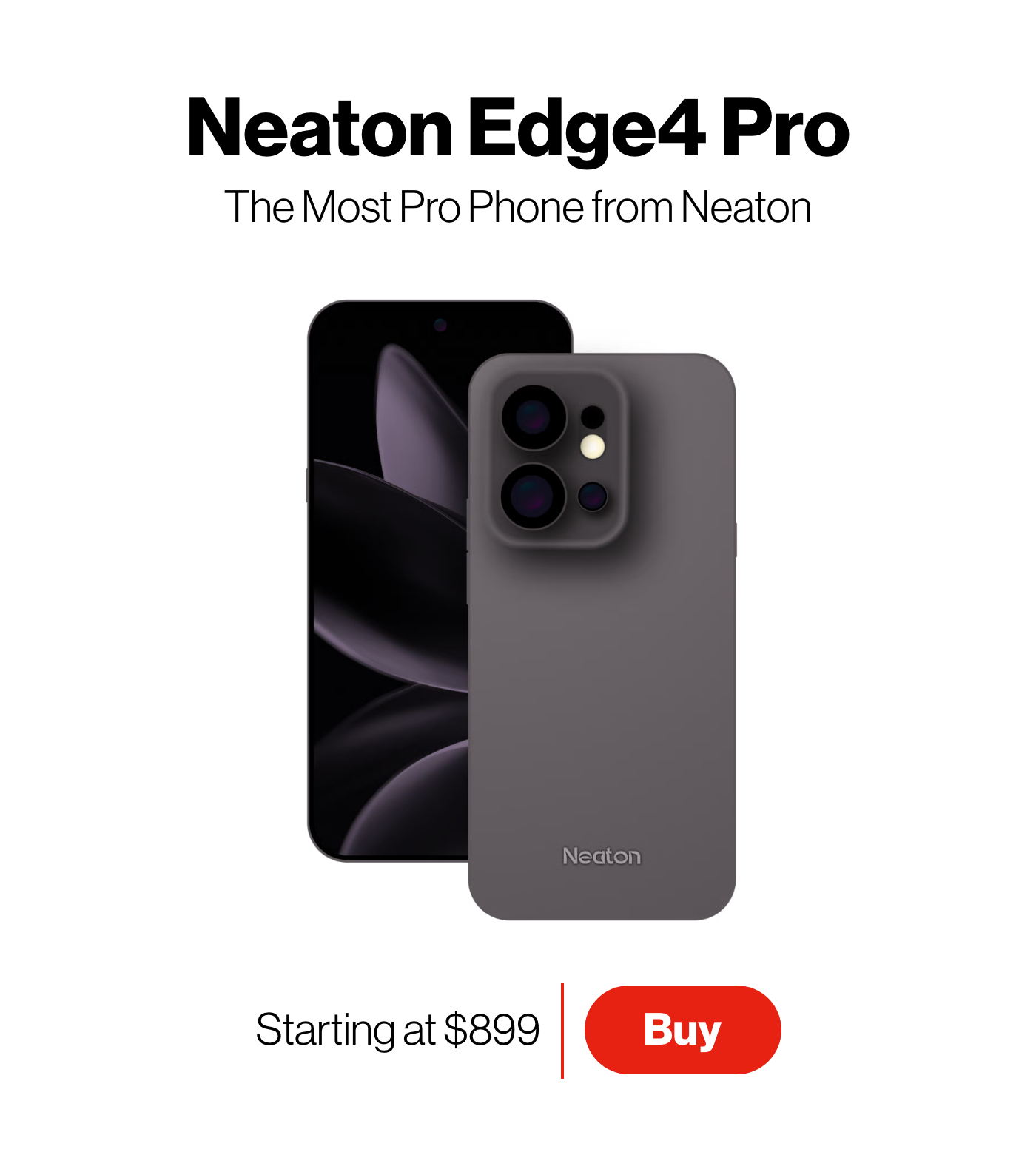Click the 'Starting at $899' price text
This screenshot has height=1169, width=1036.
point(397,1029)
